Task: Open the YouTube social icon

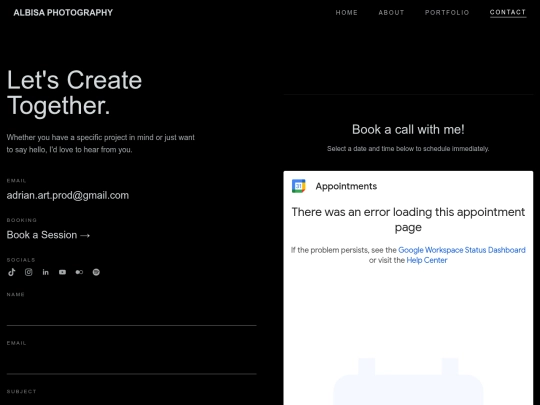Action: point(62,272)
